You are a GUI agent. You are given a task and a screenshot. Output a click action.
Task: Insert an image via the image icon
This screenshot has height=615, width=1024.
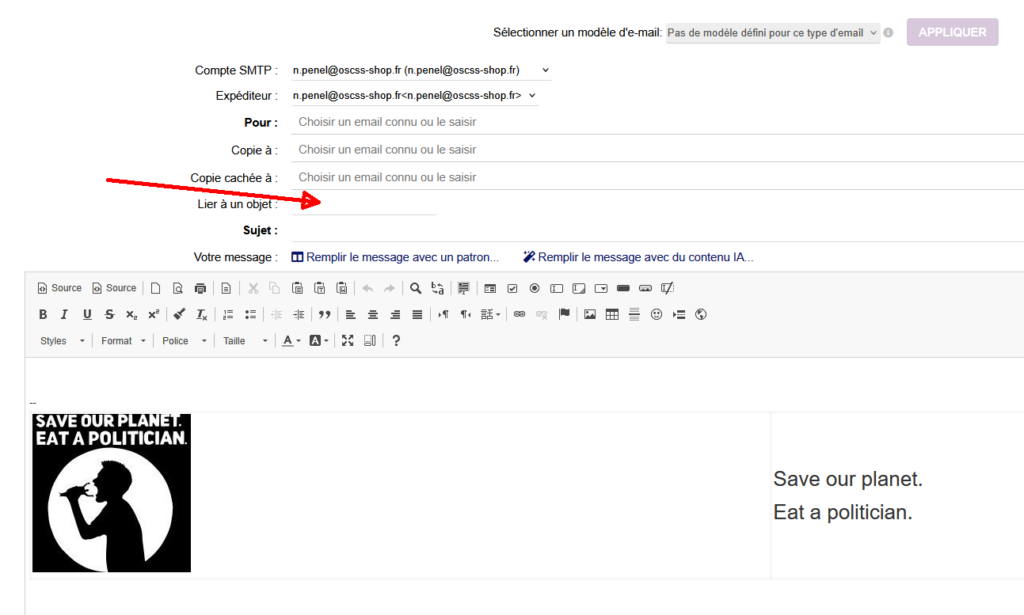[590, 314]
